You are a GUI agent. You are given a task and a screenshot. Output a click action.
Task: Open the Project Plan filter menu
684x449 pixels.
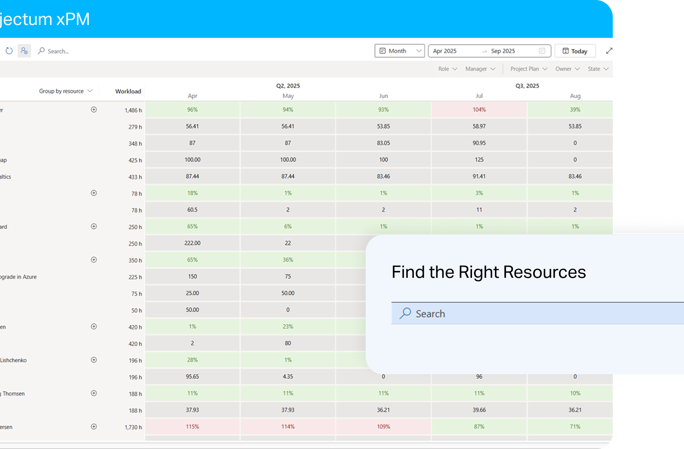pyautogui.click(x=528, y=69)
